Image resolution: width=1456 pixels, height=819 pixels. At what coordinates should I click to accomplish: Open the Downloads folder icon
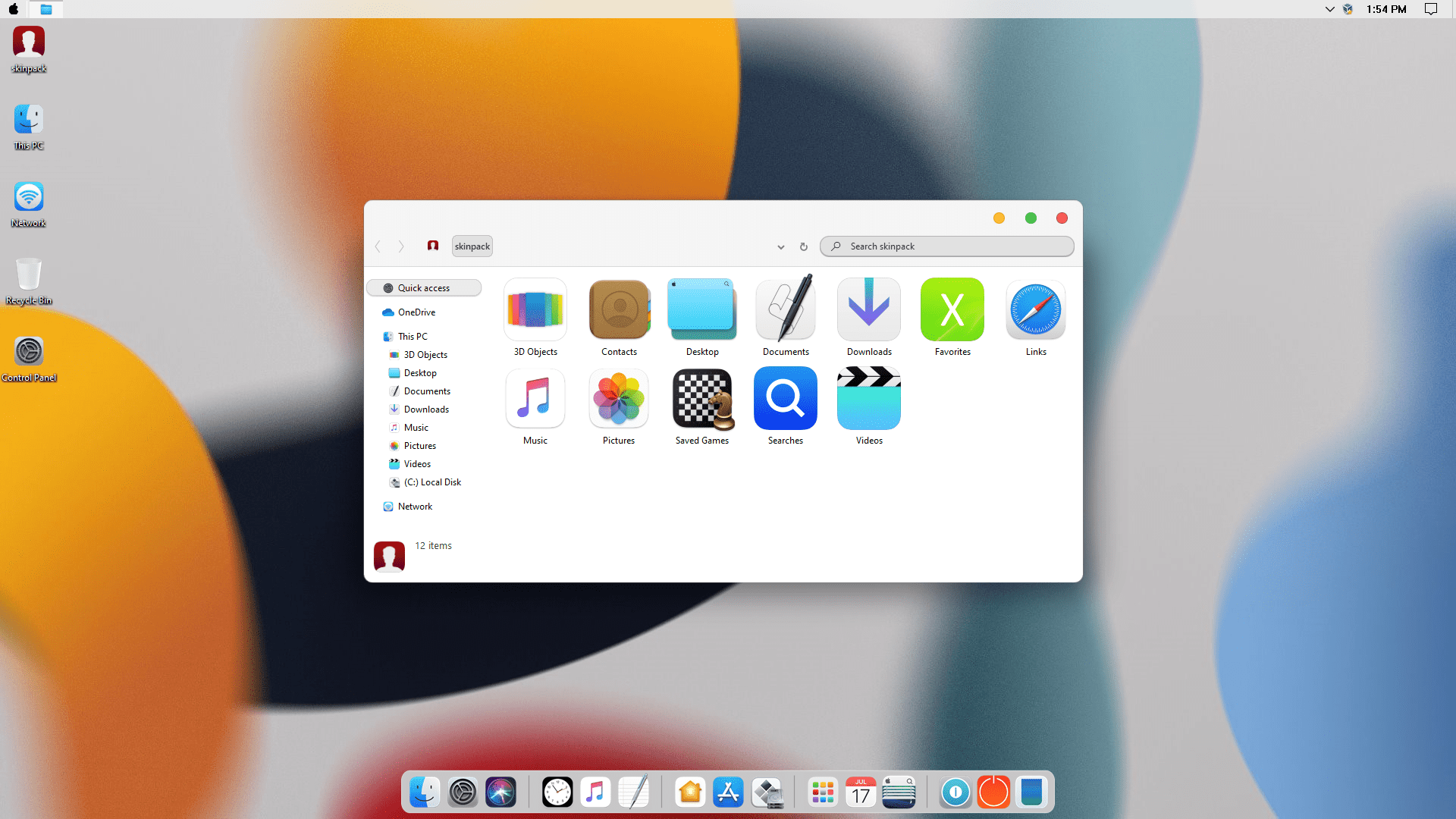[869, 309]
